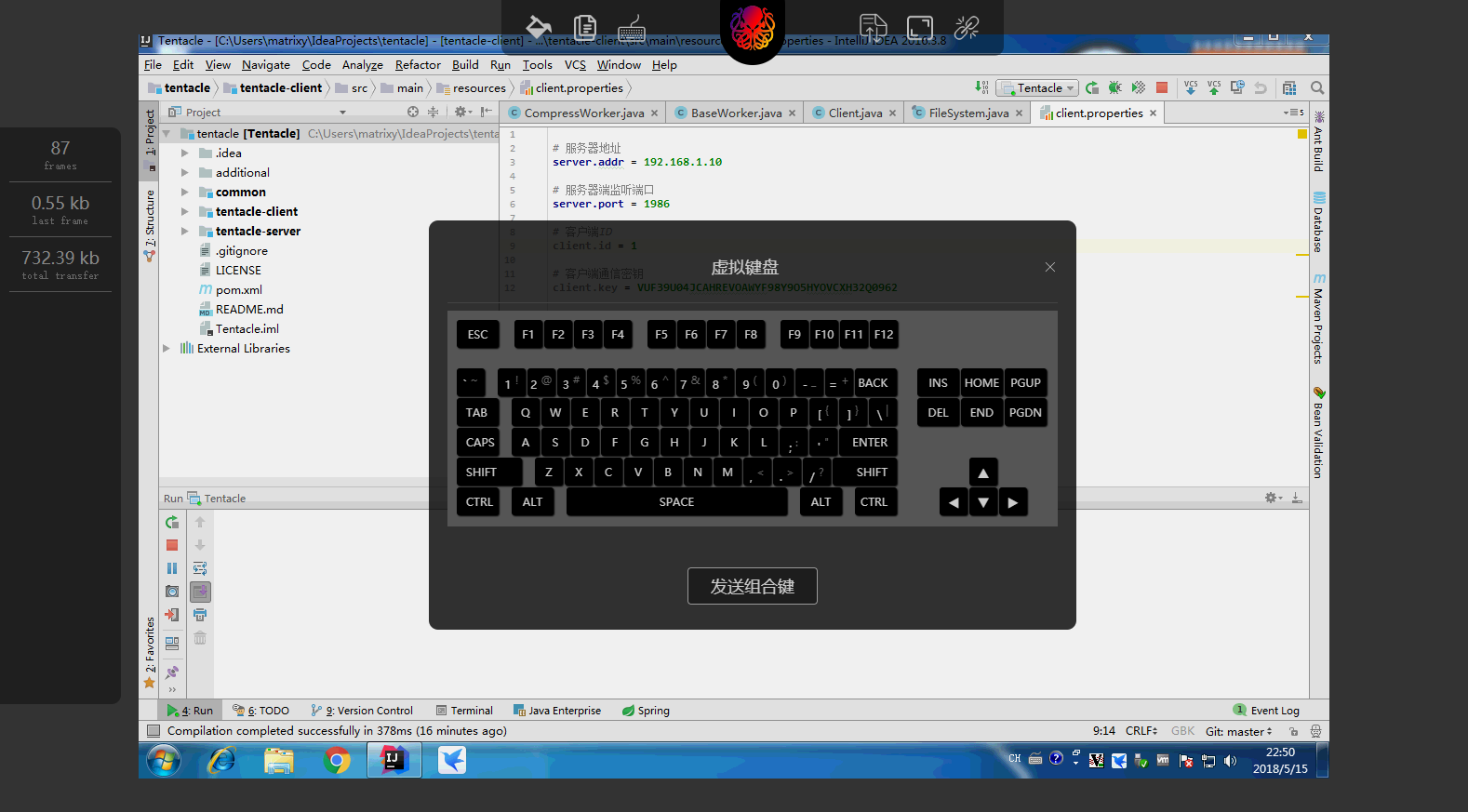
Task: Click the 发送组合键 button
Action: pos(753,586)
